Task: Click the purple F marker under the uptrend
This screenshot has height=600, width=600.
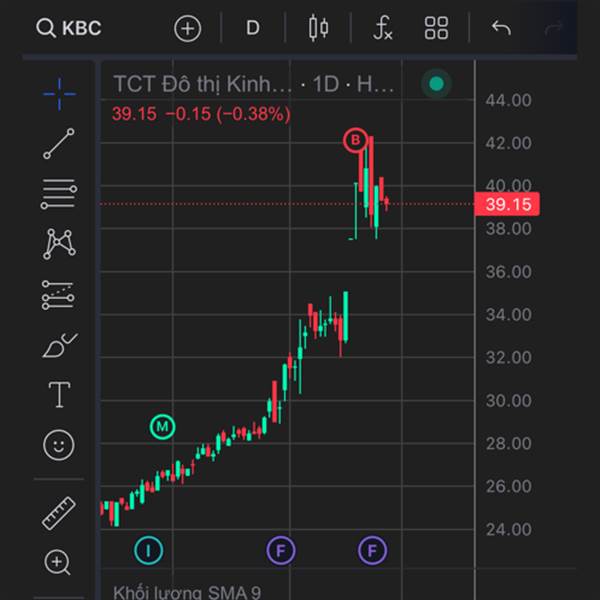Action: pos(281,551)
